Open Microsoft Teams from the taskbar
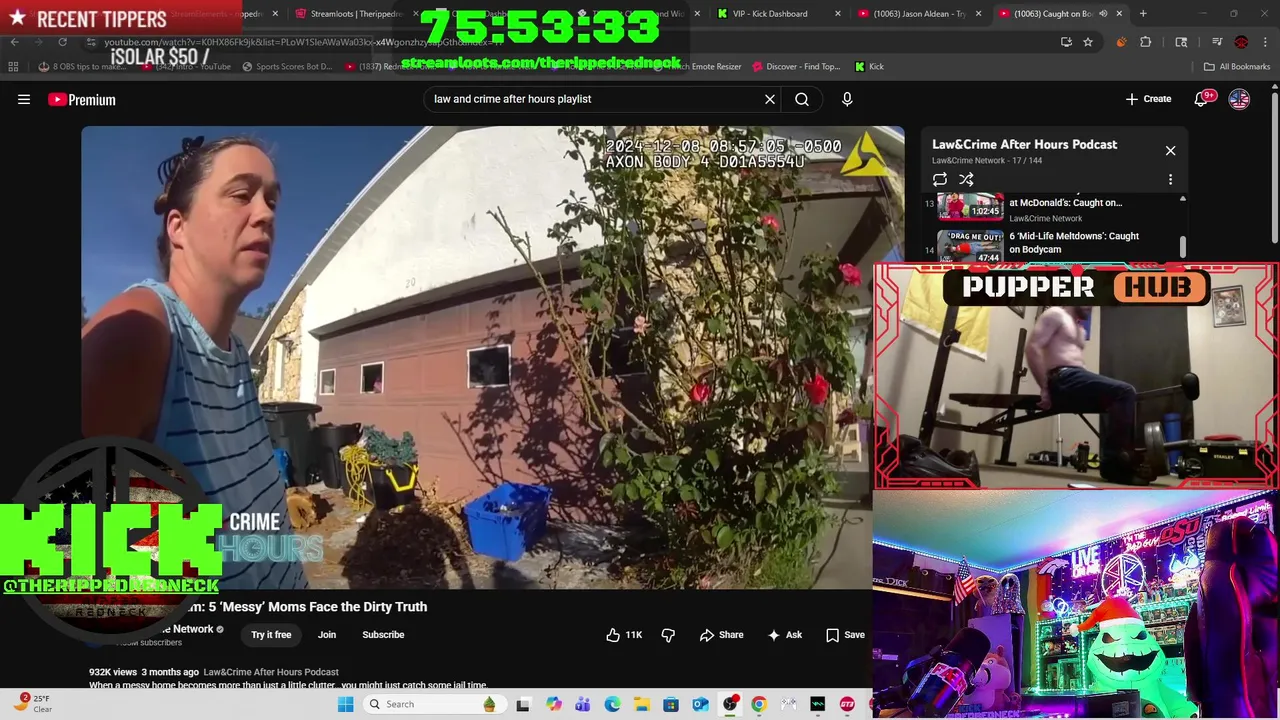Image resolution: width=1280 pixels, height=720 pixels. tap(582, 704)
